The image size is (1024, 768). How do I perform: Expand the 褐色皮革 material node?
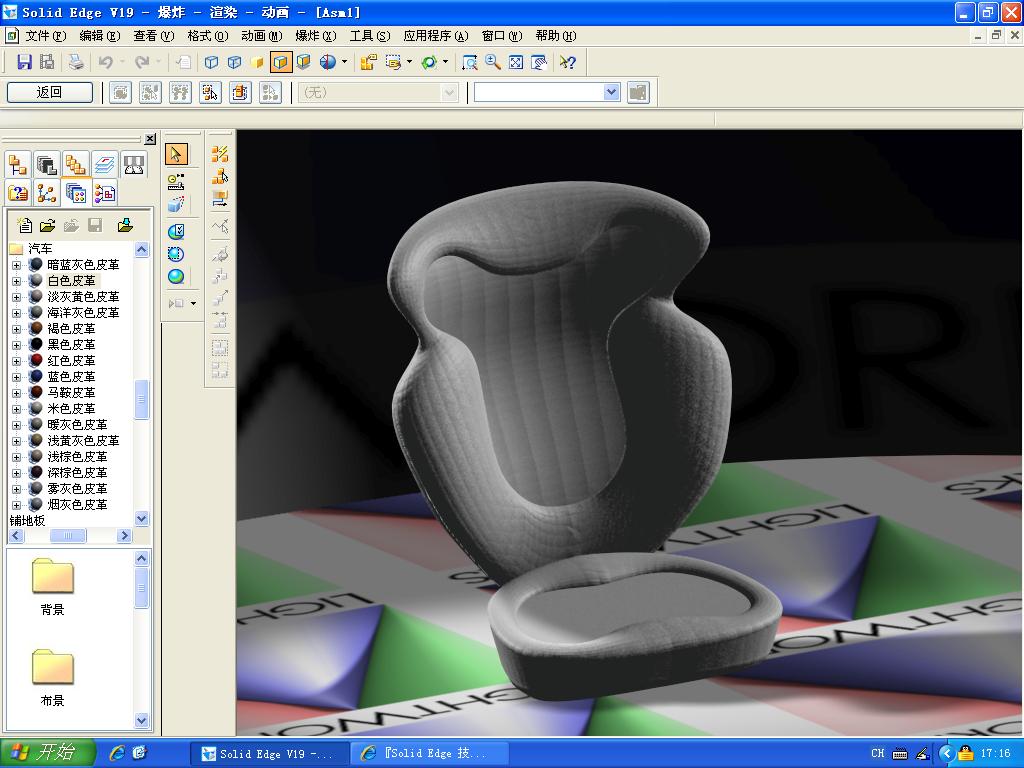(16, 329)
